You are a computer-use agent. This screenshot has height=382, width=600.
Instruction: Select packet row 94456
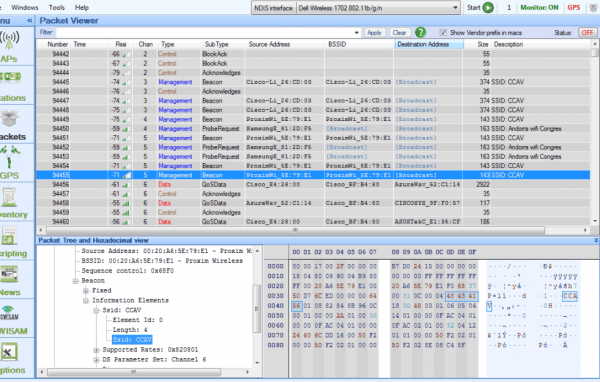[313, 184]
